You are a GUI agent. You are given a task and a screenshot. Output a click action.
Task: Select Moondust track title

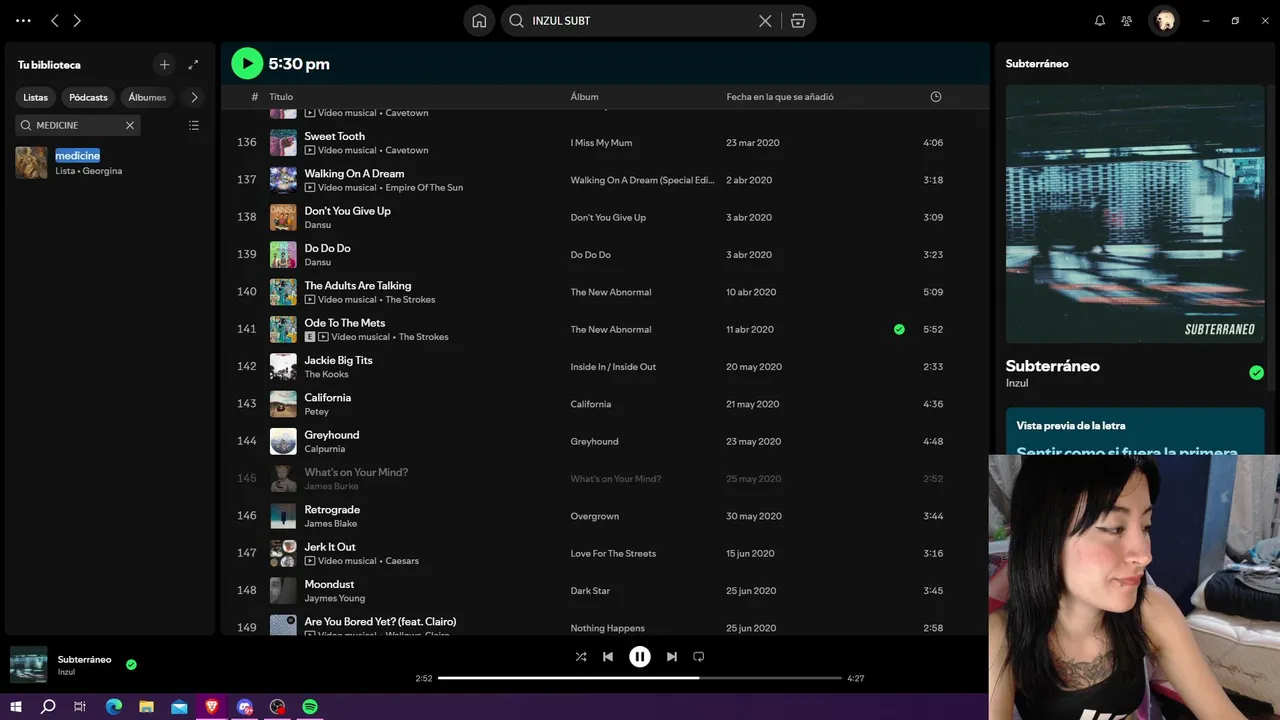point(330,584)
